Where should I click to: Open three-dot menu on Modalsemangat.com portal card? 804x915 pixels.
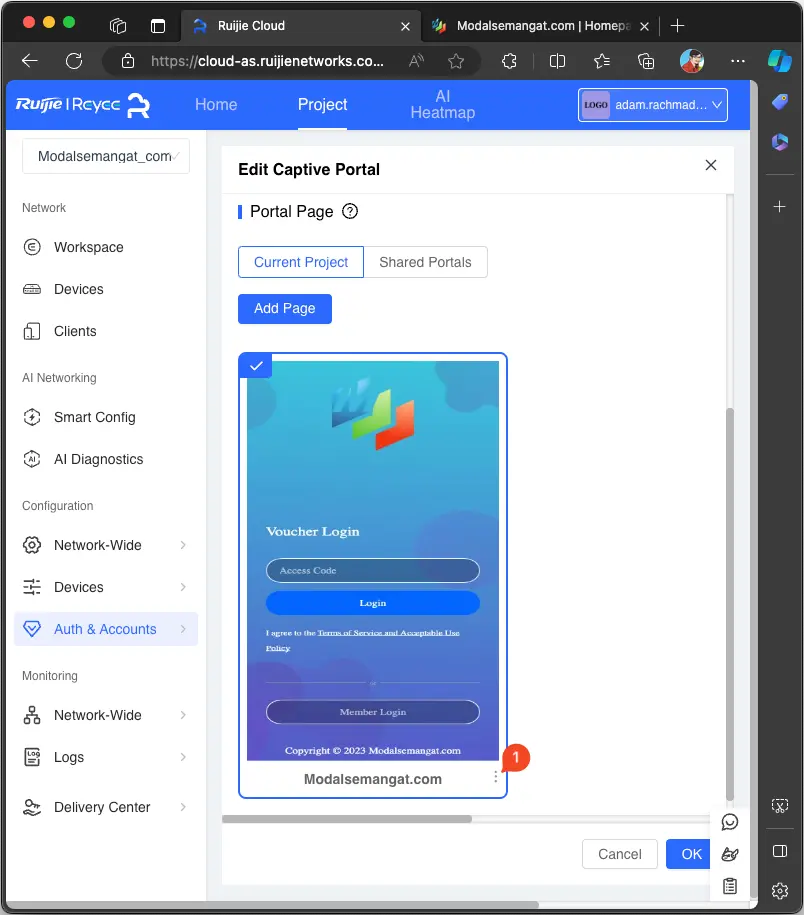point(495,777)
